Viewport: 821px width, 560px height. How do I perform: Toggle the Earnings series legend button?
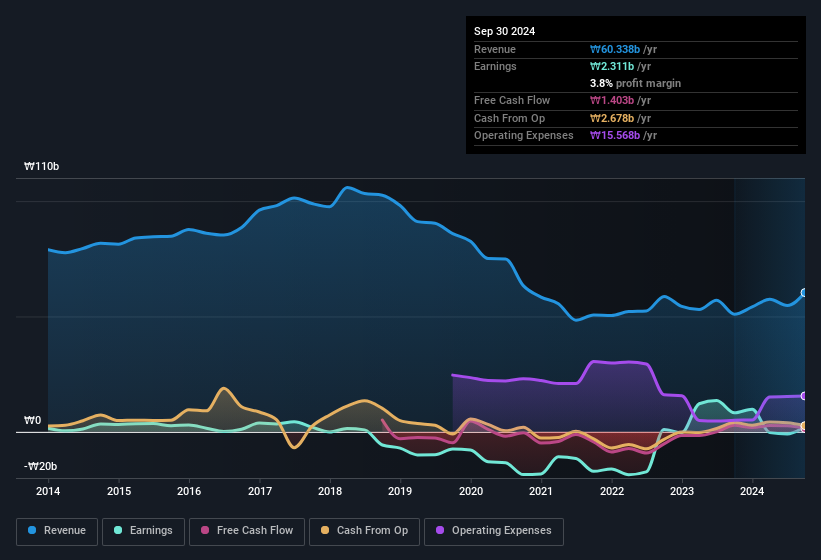pos(143,531)
